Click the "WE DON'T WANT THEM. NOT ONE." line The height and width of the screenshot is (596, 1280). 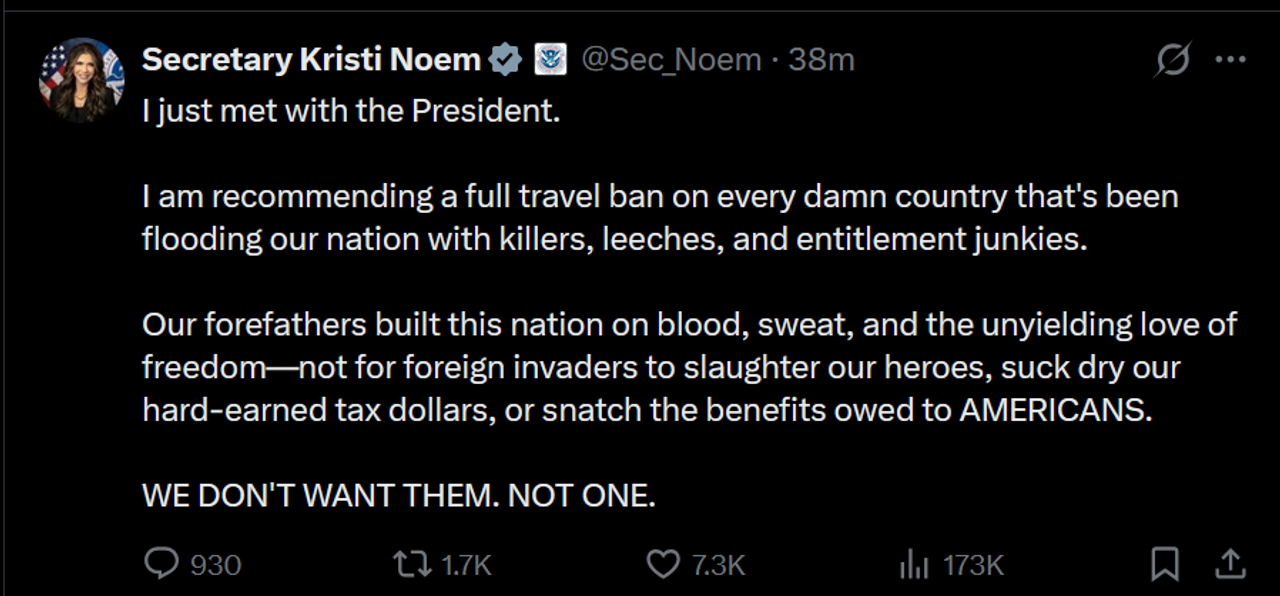click(x=399, y=495)
